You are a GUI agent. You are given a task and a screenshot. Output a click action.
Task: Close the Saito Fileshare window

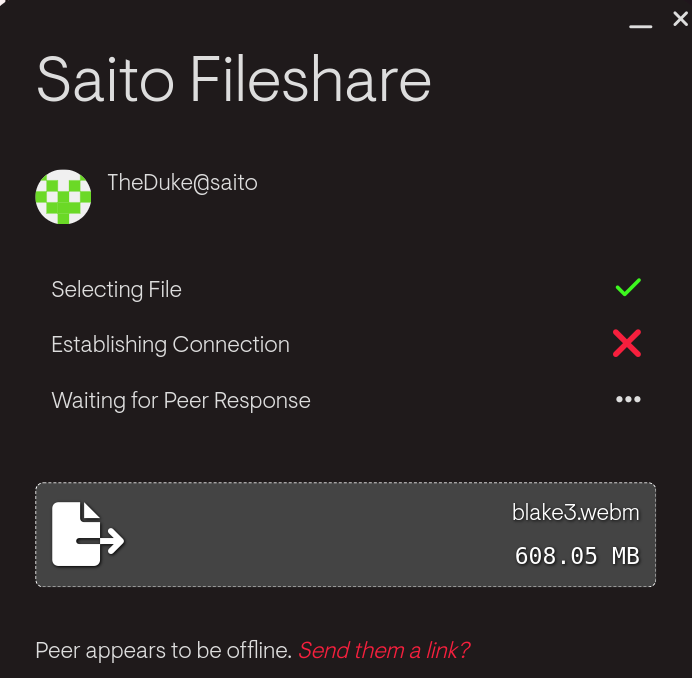click(x=680, y=18)
